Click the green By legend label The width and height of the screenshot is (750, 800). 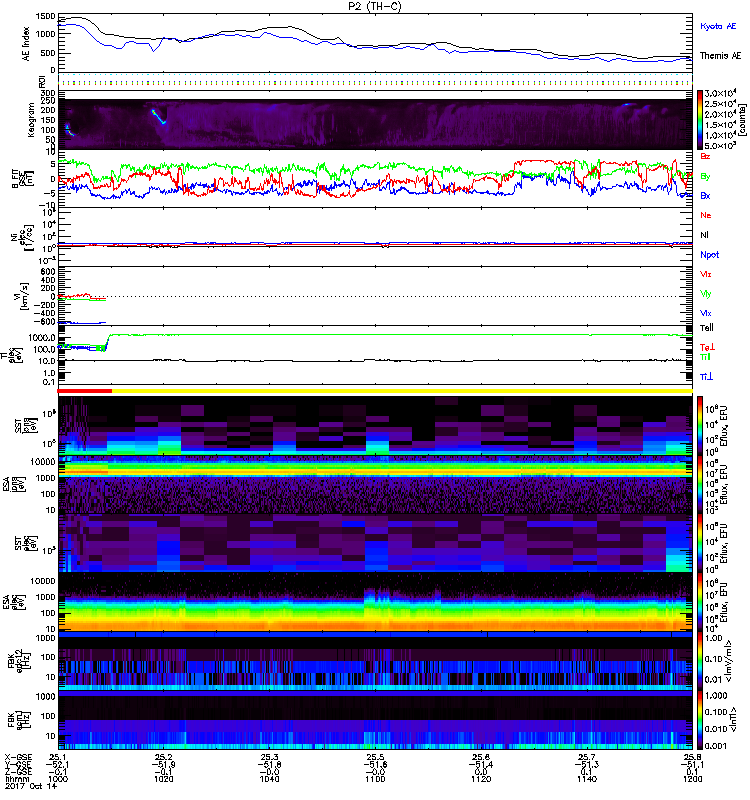pos(706,176)
